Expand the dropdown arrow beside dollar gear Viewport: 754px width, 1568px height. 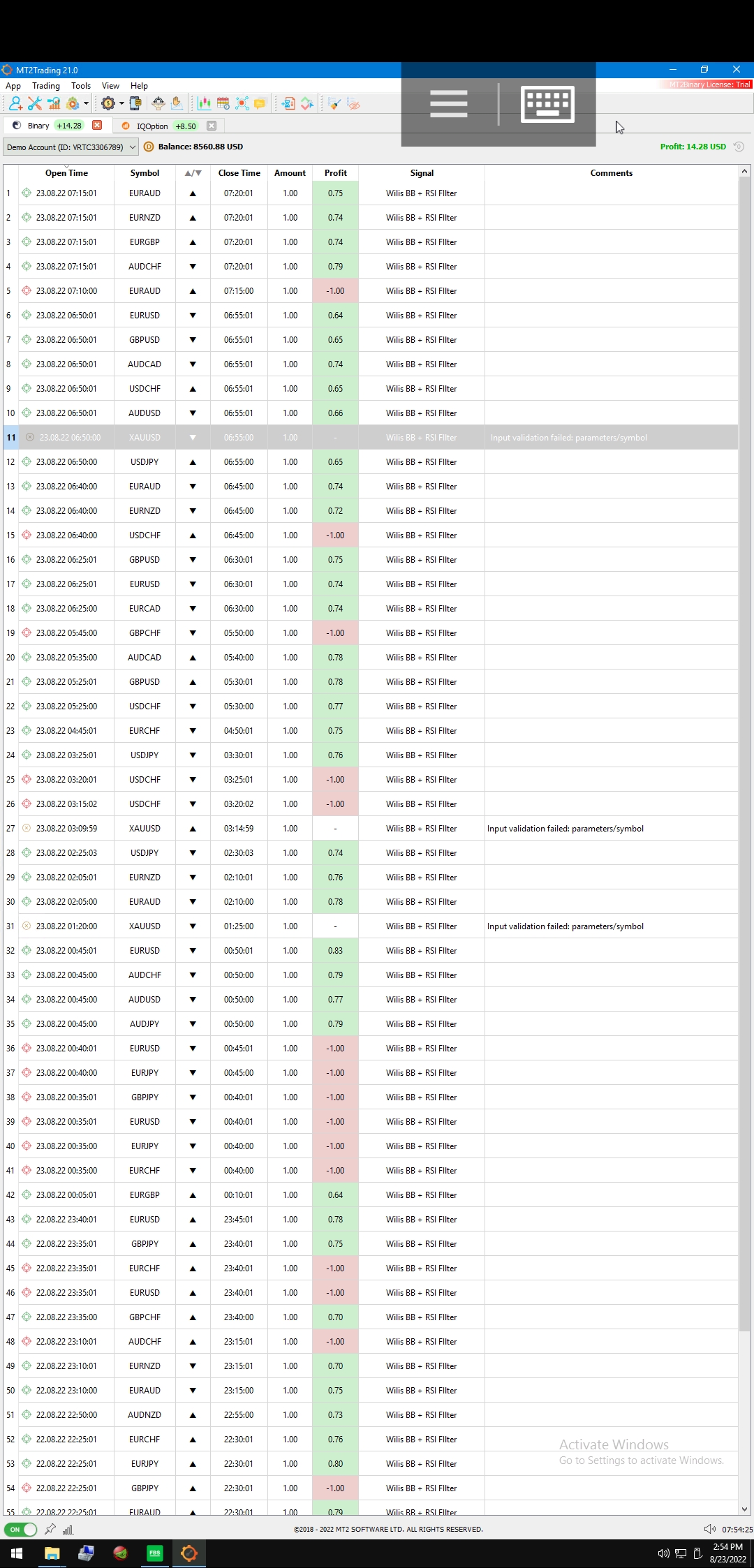pyautogui.click(x=121, y=104)
